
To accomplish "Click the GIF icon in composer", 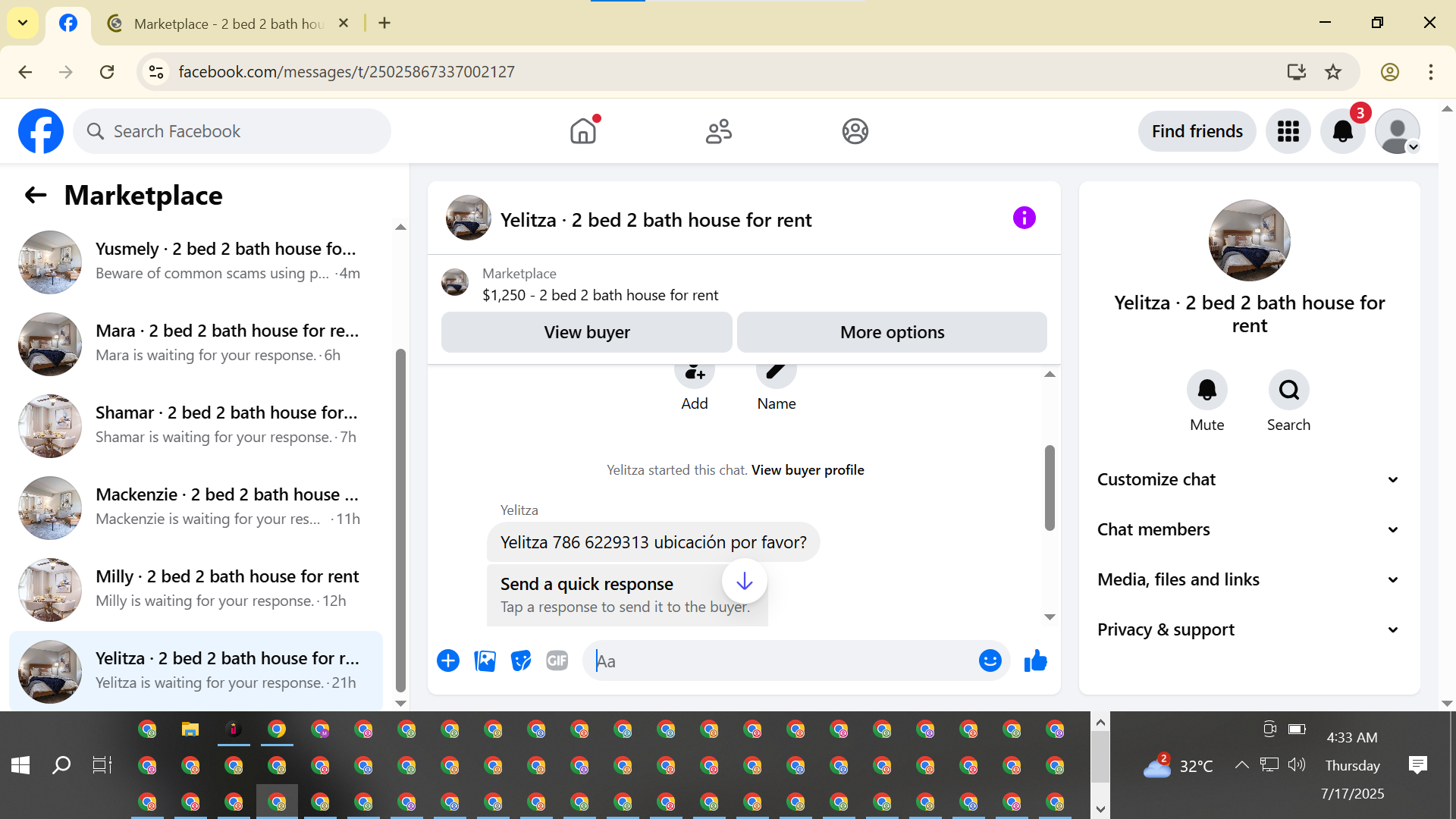I will tap(557, 661).
